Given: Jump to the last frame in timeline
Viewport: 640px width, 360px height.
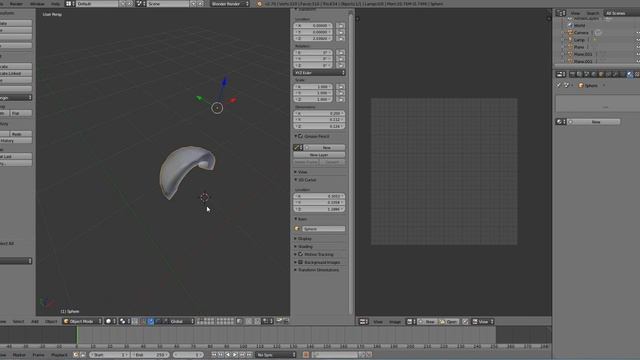Looking at the screenshot, I should [x=249, y=355].
